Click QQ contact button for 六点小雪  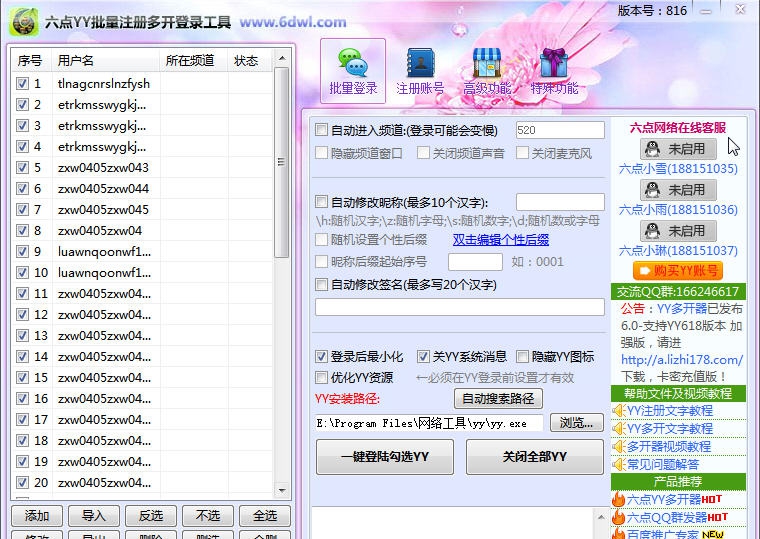[x=678, y=149]
